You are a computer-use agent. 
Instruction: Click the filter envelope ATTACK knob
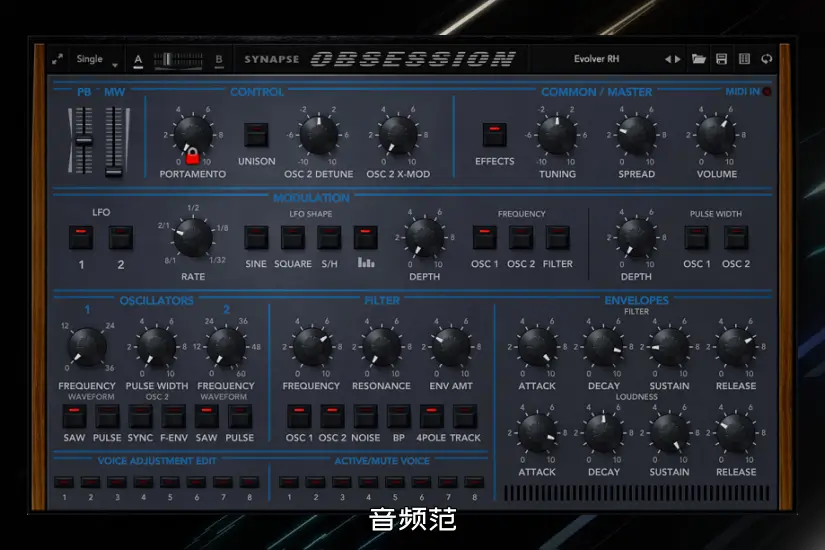click(537, 347)
